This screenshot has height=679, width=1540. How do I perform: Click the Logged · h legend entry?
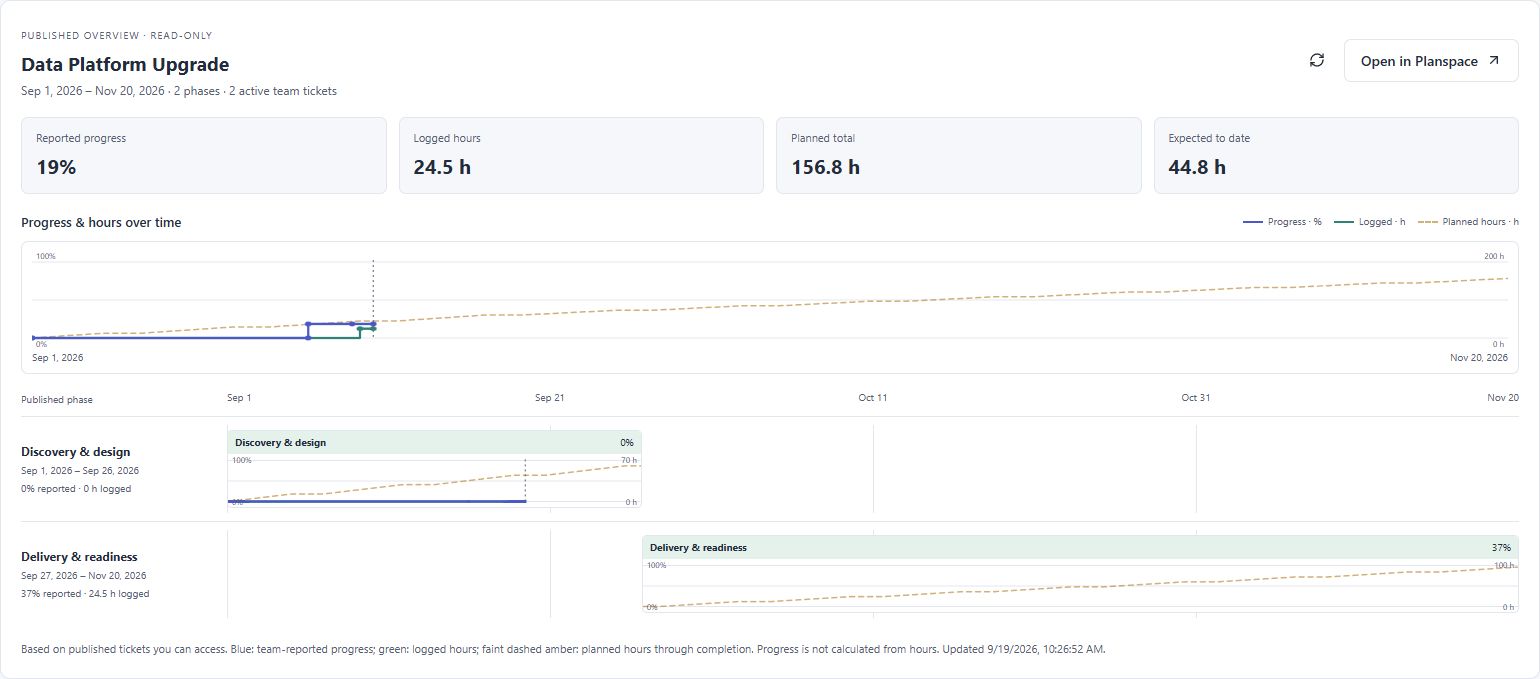[x=1370, y=222]
